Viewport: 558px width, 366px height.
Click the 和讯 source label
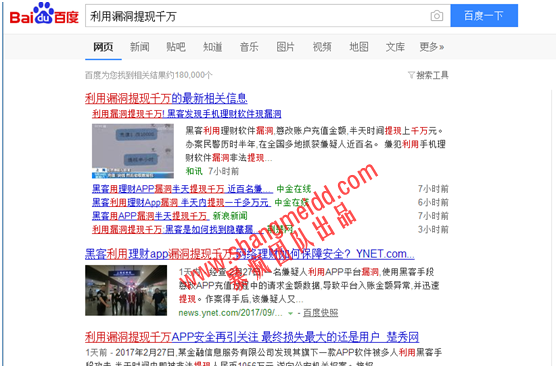click(x=194, y=171)
